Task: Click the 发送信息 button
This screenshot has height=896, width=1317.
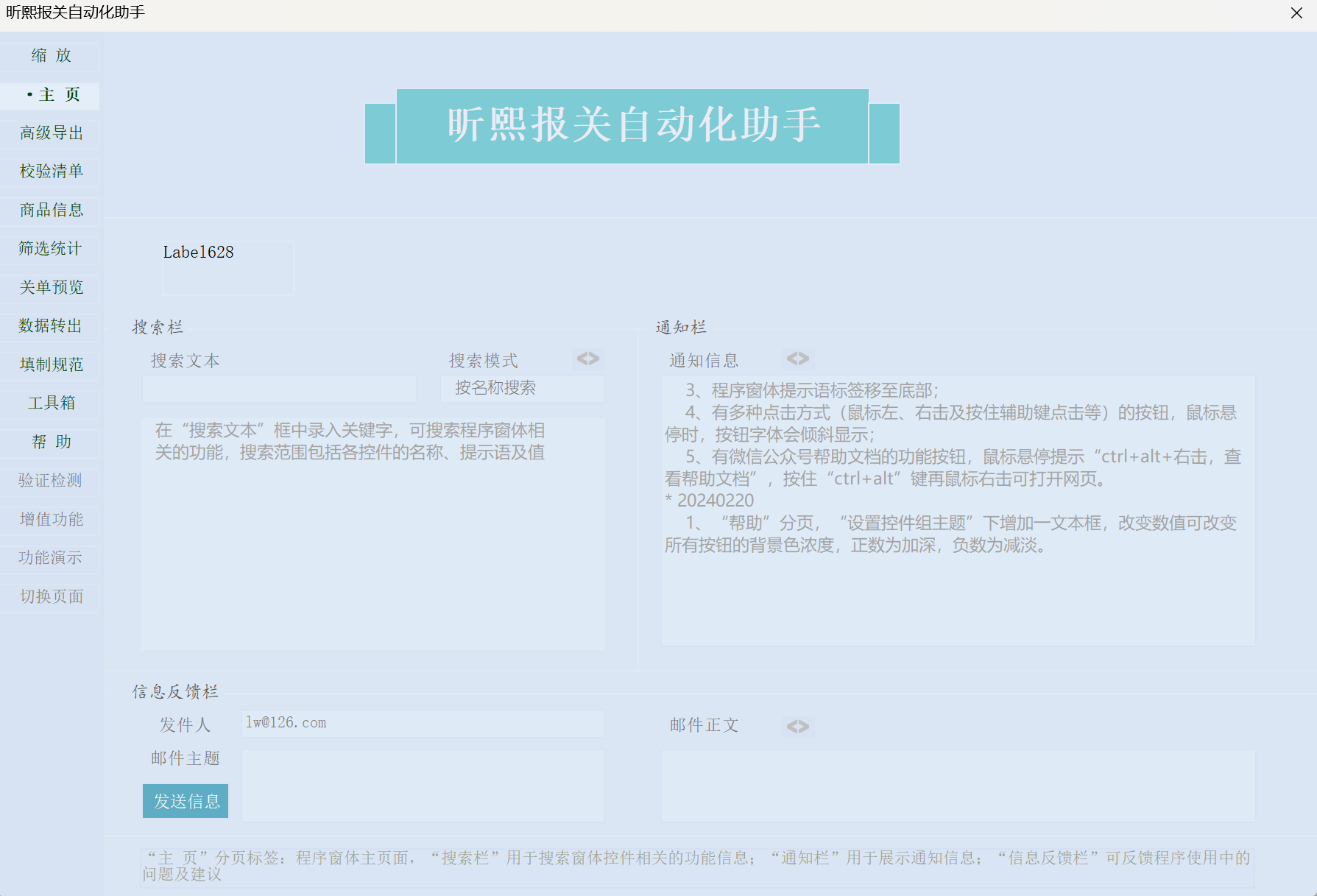Action: tap(186, 801)
